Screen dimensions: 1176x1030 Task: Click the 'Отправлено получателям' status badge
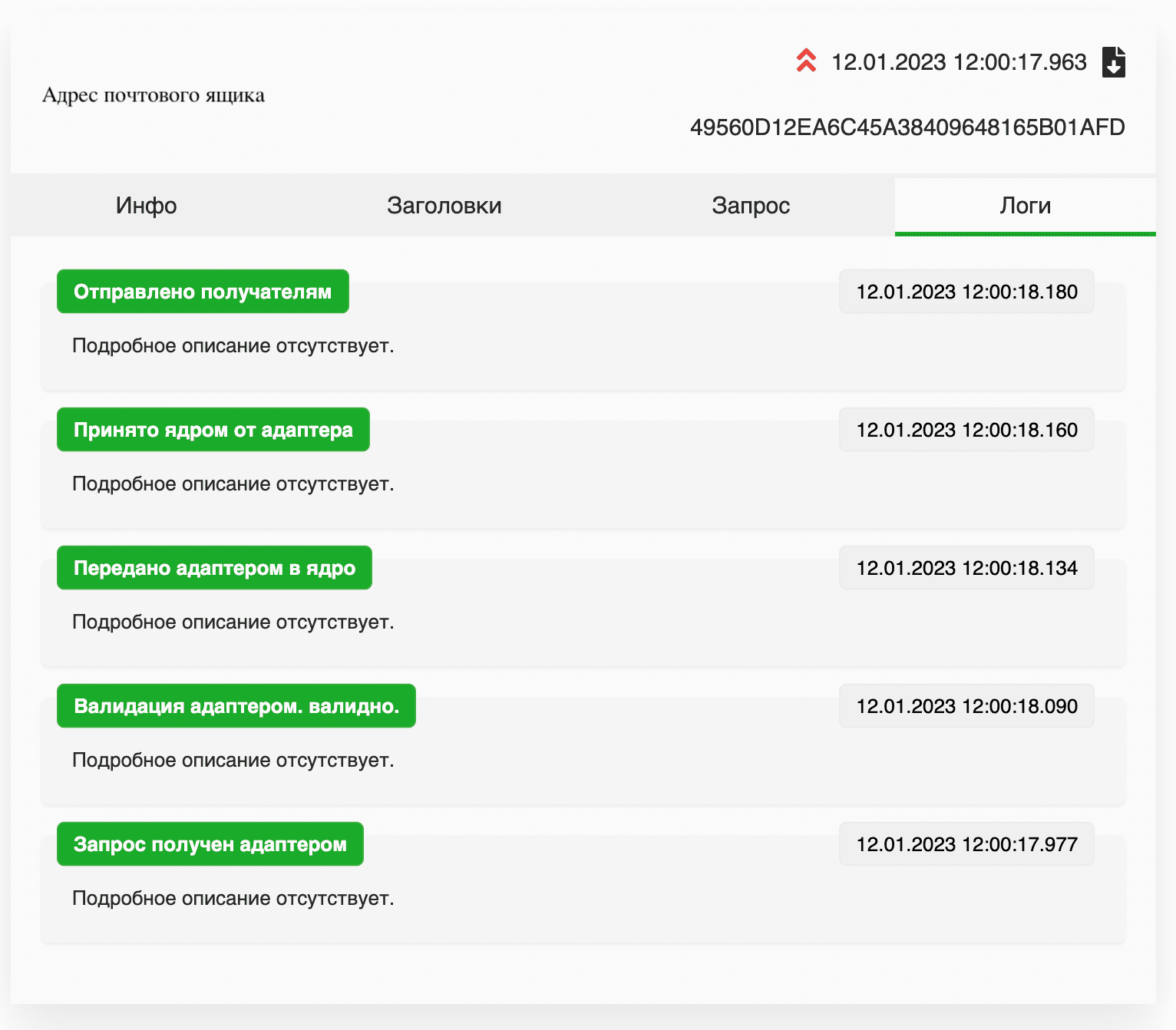(203, 292)
